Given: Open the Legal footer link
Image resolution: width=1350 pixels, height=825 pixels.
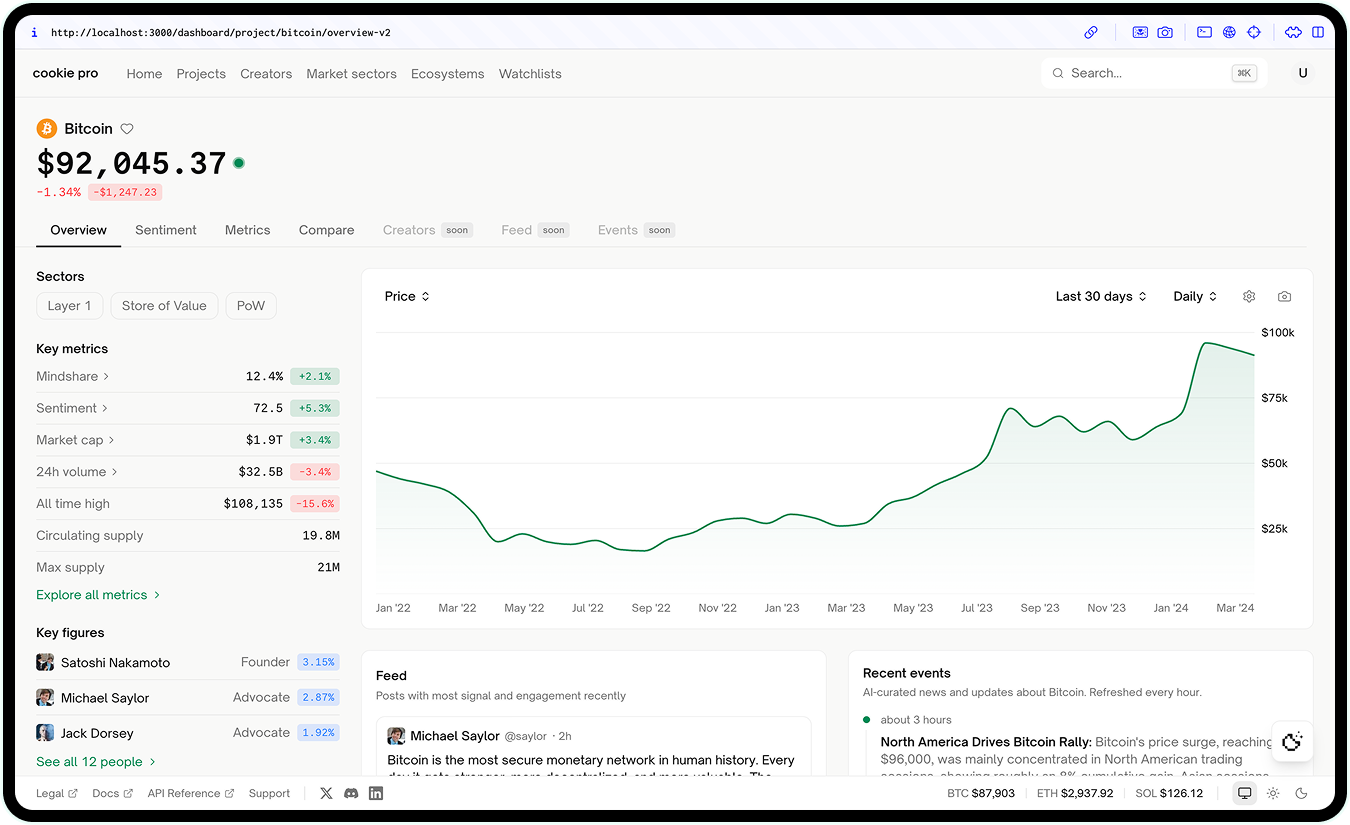Looking at the screenshot, I should click(57, 793).
